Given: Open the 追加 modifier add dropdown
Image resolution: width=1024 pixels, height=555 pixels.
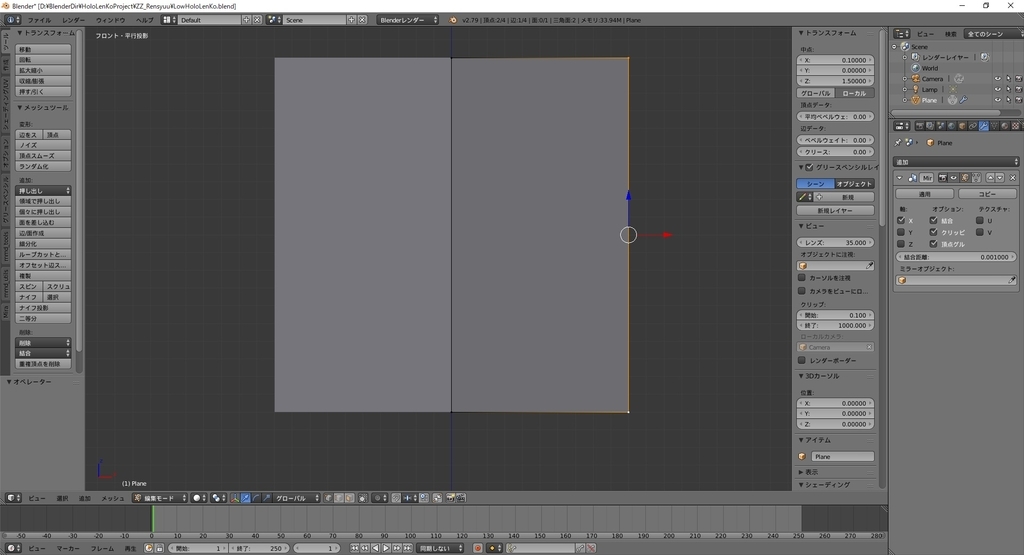Looking at the screenshot, I should tap(955, 161).
